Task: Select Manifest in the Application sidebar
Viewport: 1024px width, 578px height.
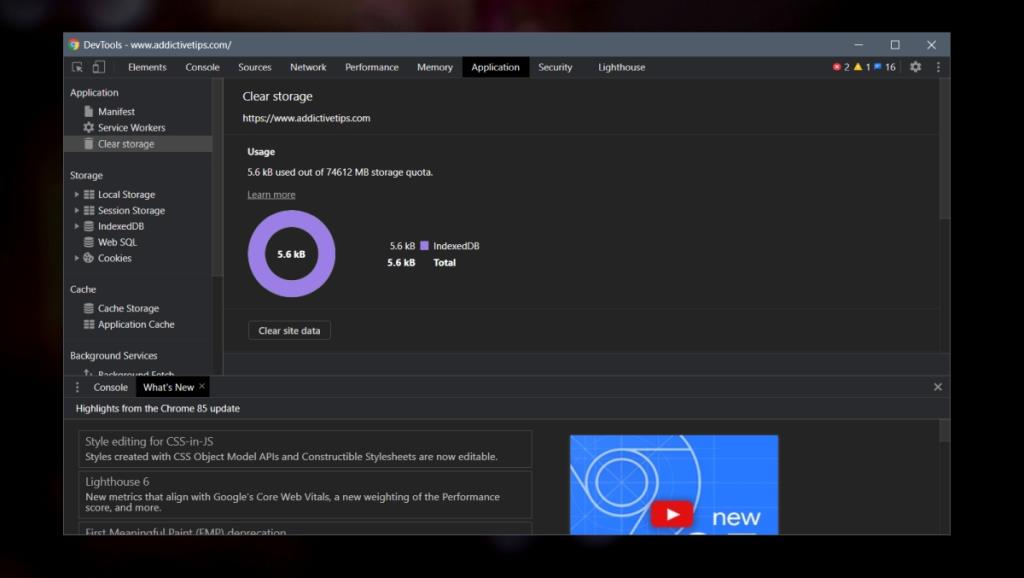Action: click(116, 111)
